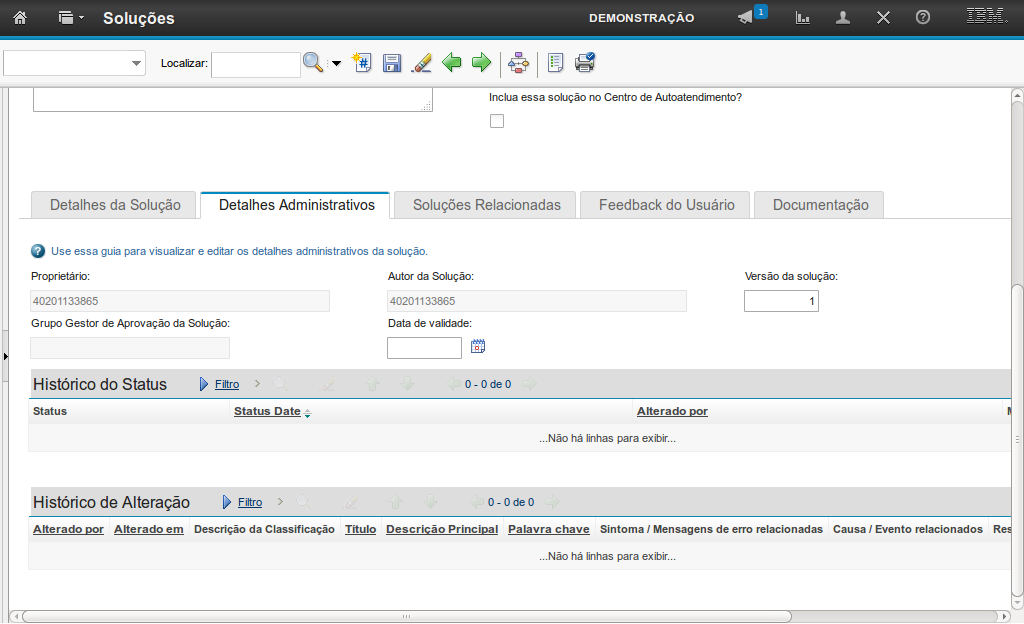Open the Go To menu dropdown

pyautogui.click(x=70, y=18)
